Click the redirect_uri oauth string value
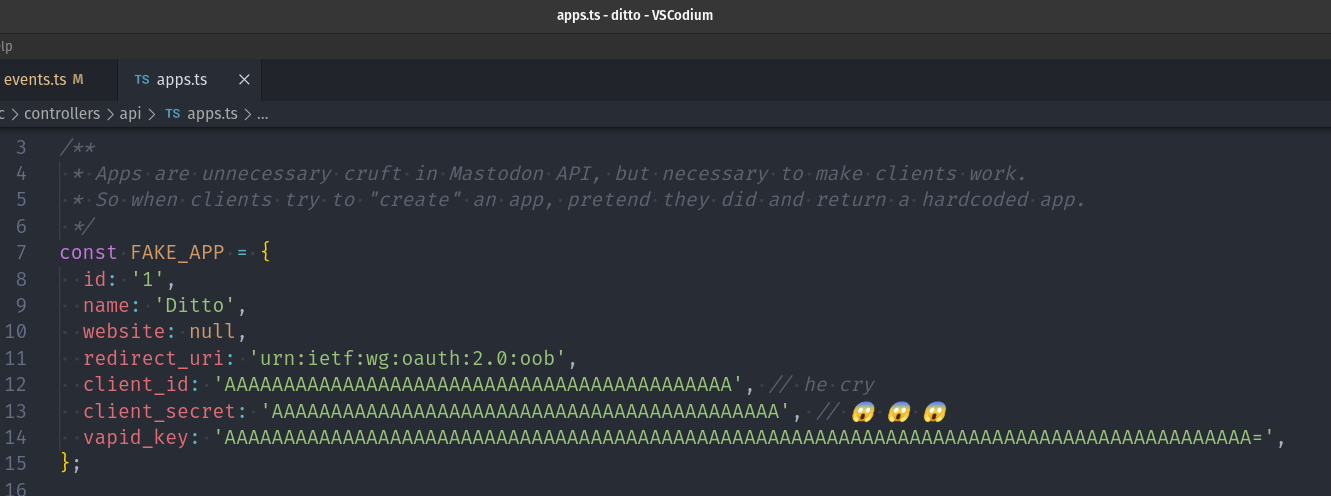The image size is (1331, 496). [409, 358]
